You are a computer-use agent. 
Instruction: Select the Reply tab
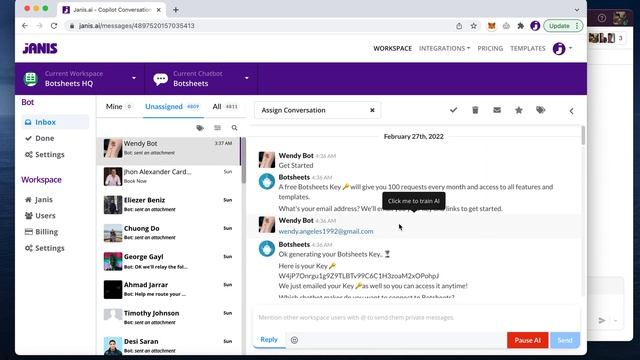pos(269,339)
